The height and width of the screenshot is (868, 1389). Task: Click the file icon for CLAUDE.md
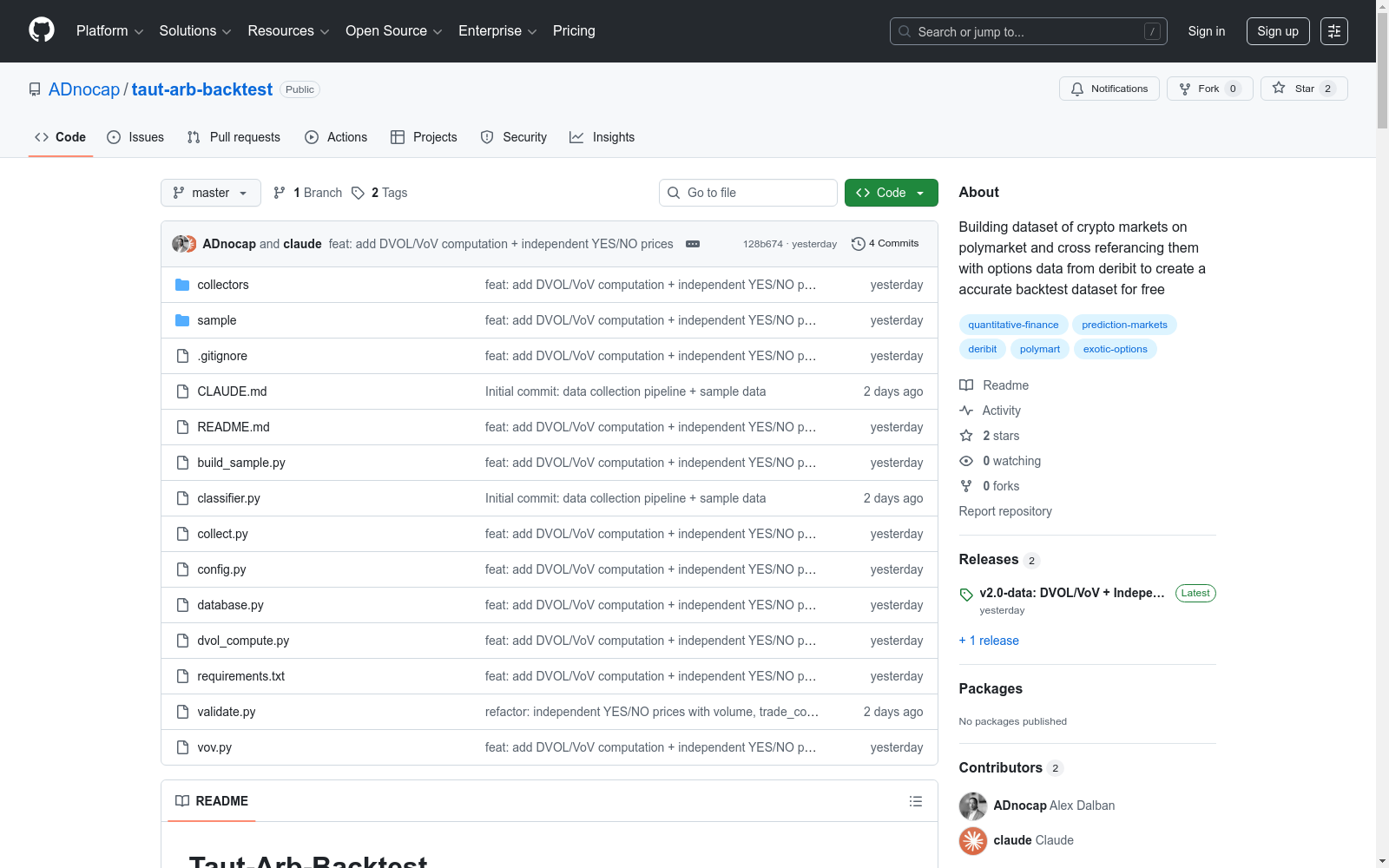[182, 391]
